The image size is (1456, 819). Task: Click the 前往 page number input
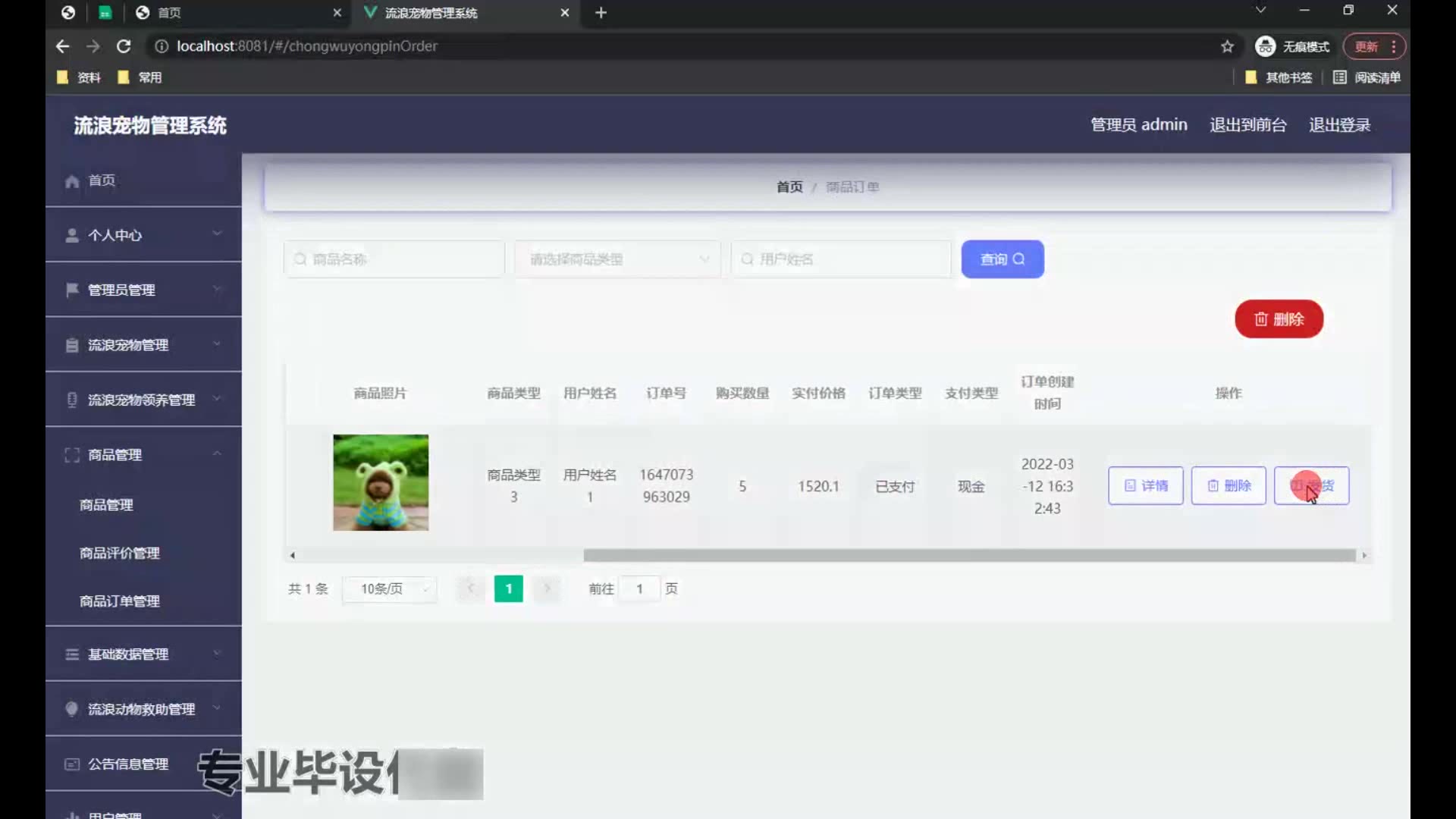pyautogui.click(x=639, y=589)
